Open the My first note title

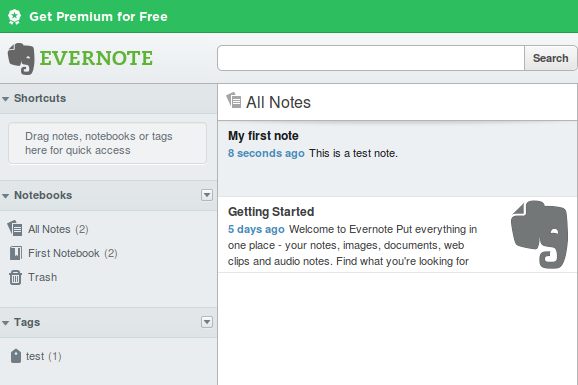tap(263, 136)
